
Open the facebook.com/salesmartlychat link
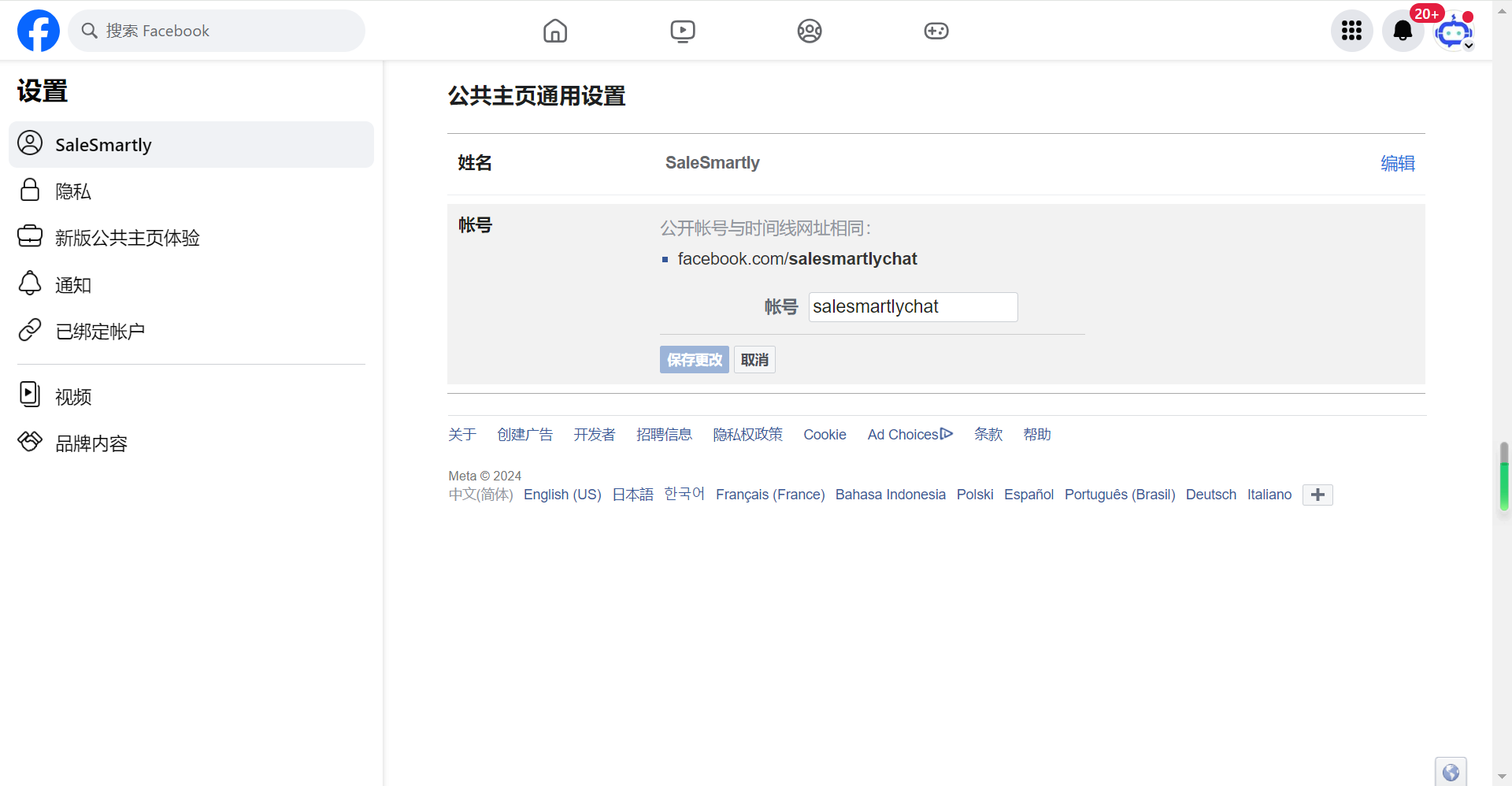pyautogui.click(x=797, y=258)
